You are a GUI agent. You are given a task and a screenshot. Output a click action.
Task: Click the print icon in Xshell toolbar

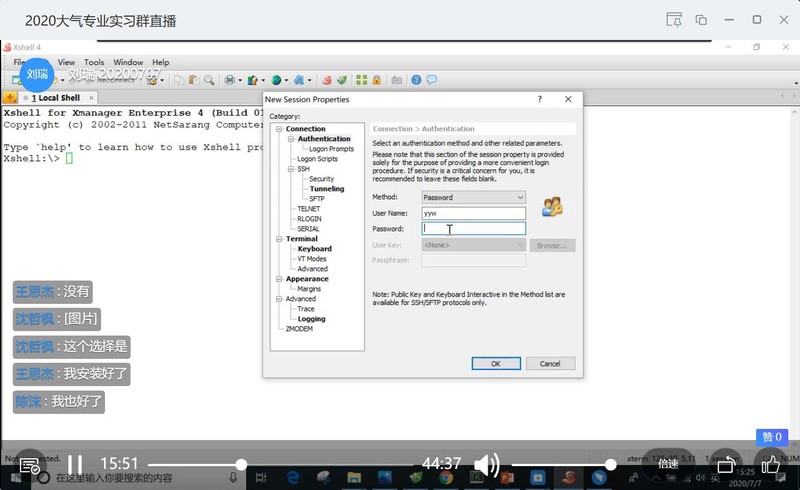[x=230, y=80]
